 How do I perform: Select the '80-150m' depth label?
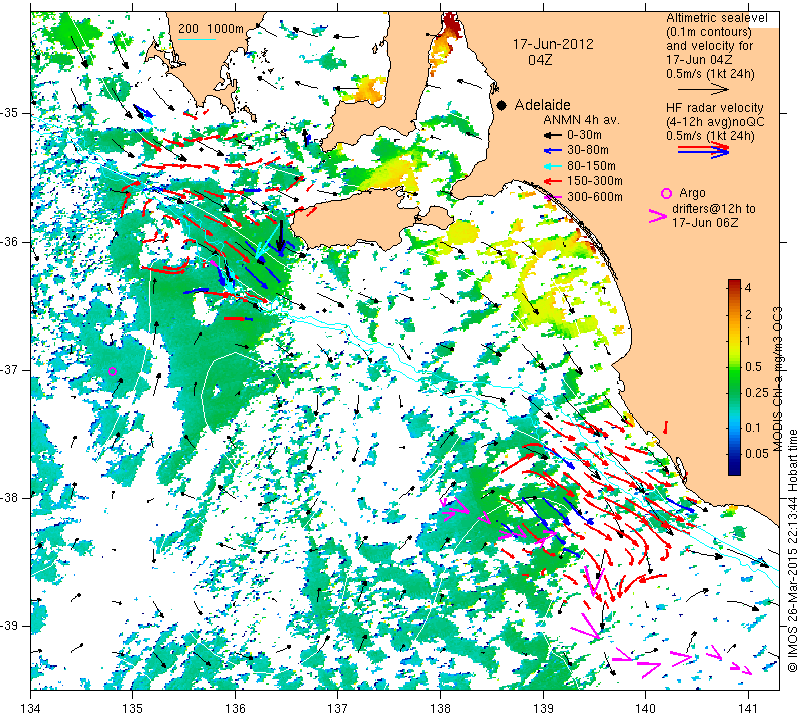pyautogui.click(x=591, y=166)
